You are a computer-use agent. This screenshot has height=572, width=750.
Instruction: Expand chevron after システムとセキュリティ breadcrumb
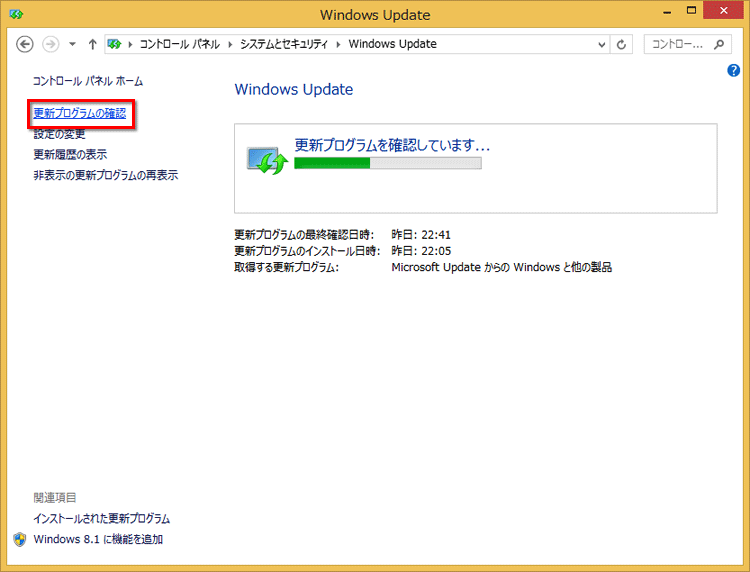341,44
